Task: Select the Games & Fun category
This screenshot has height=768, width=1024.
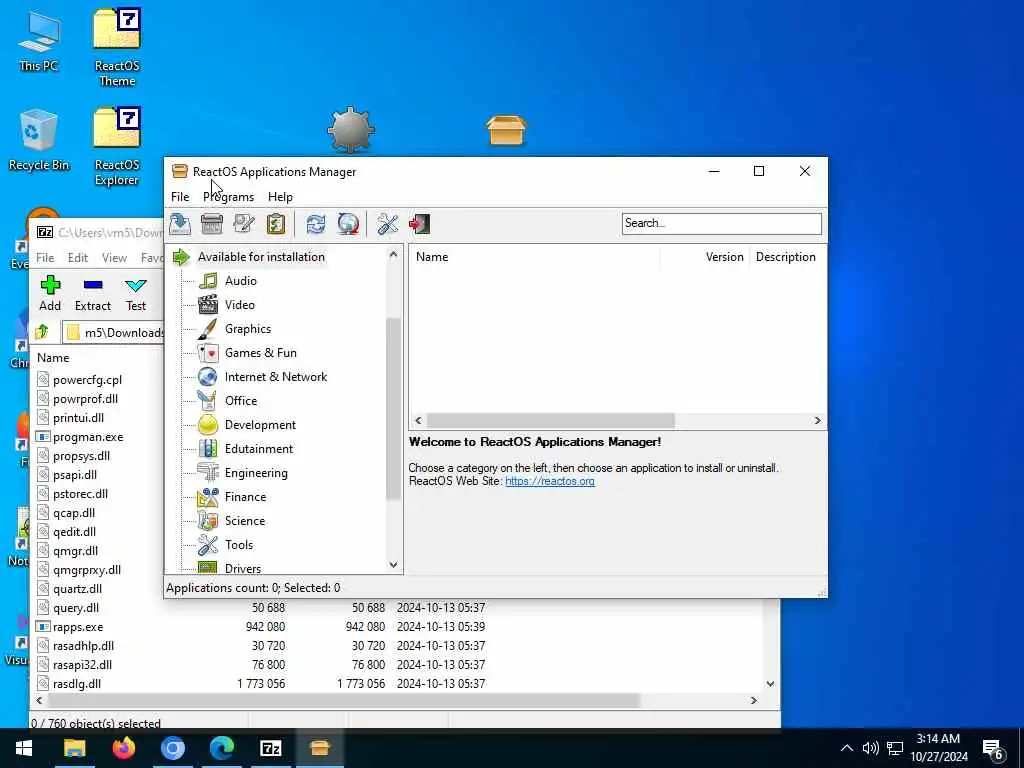Action: click(x=261, y=353)
